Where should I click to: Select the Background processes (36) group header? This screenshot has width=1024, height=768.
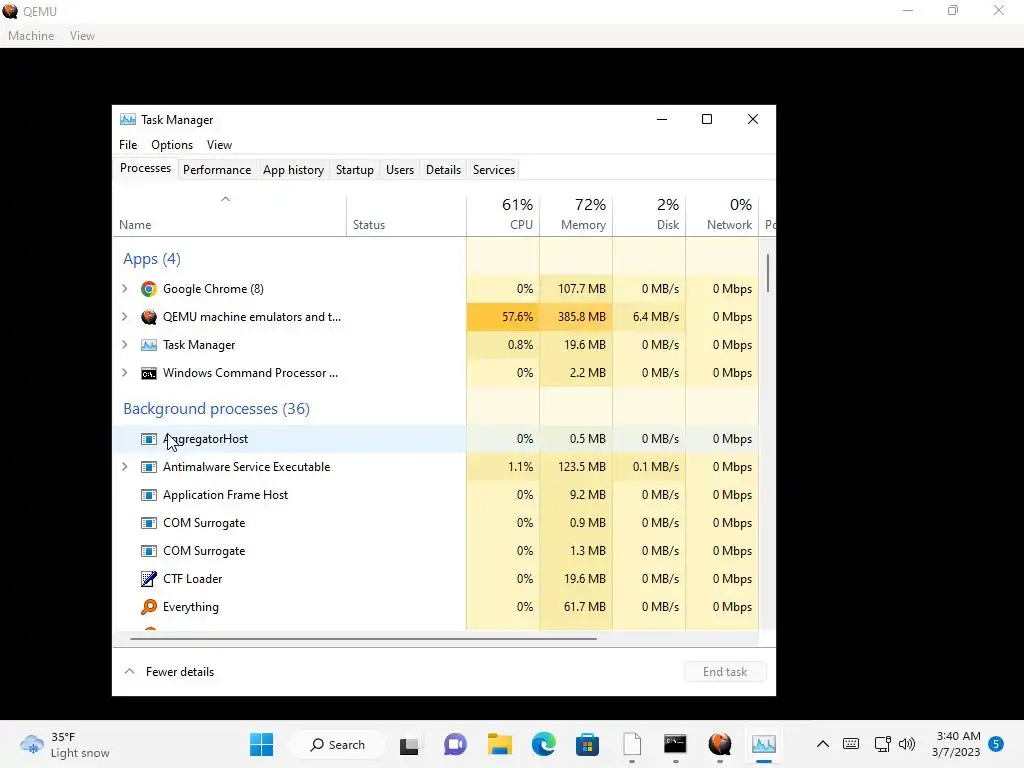[x=216, y=409]
